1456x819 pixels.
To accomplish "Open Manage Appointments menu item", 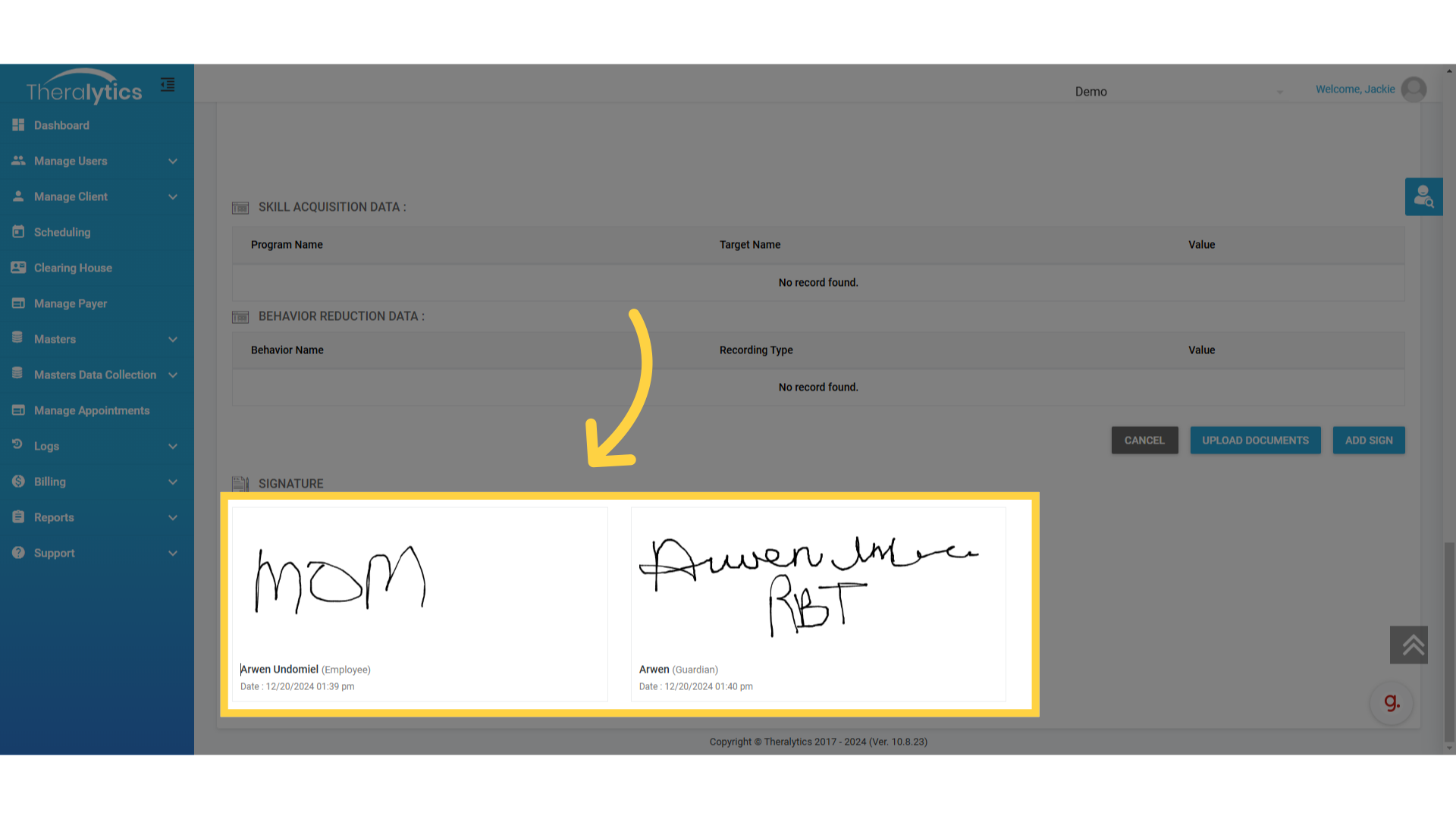I will click(x=92, y=410).
